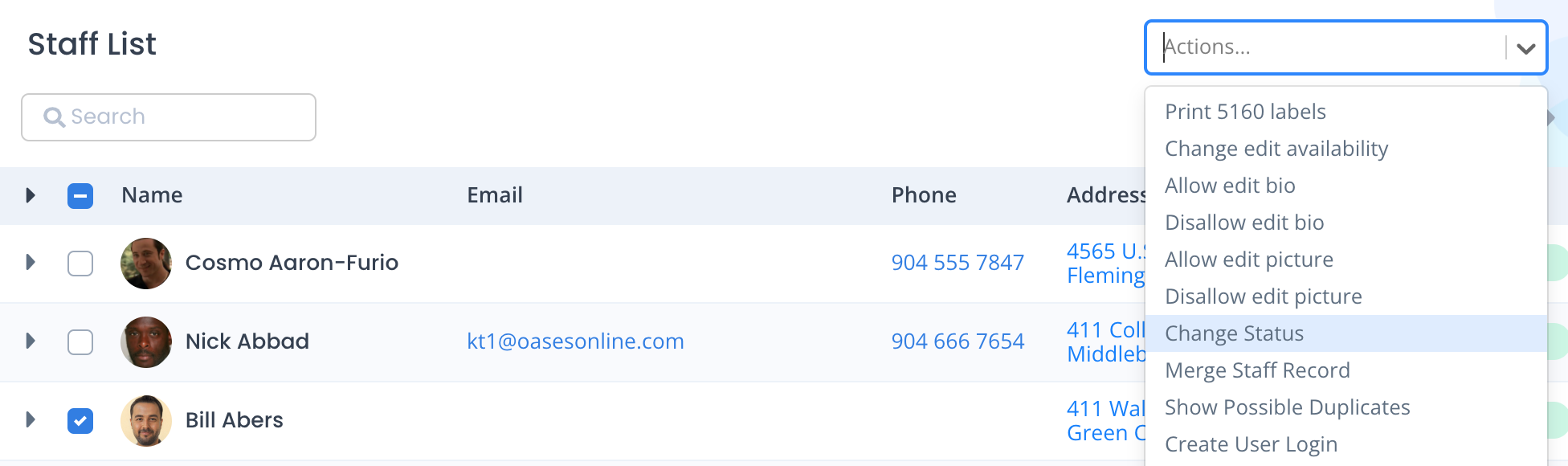Collapse the Actions dropdown chevron
The height and width of the screenshot is (466, 1568).
(x=1526, y=48)
